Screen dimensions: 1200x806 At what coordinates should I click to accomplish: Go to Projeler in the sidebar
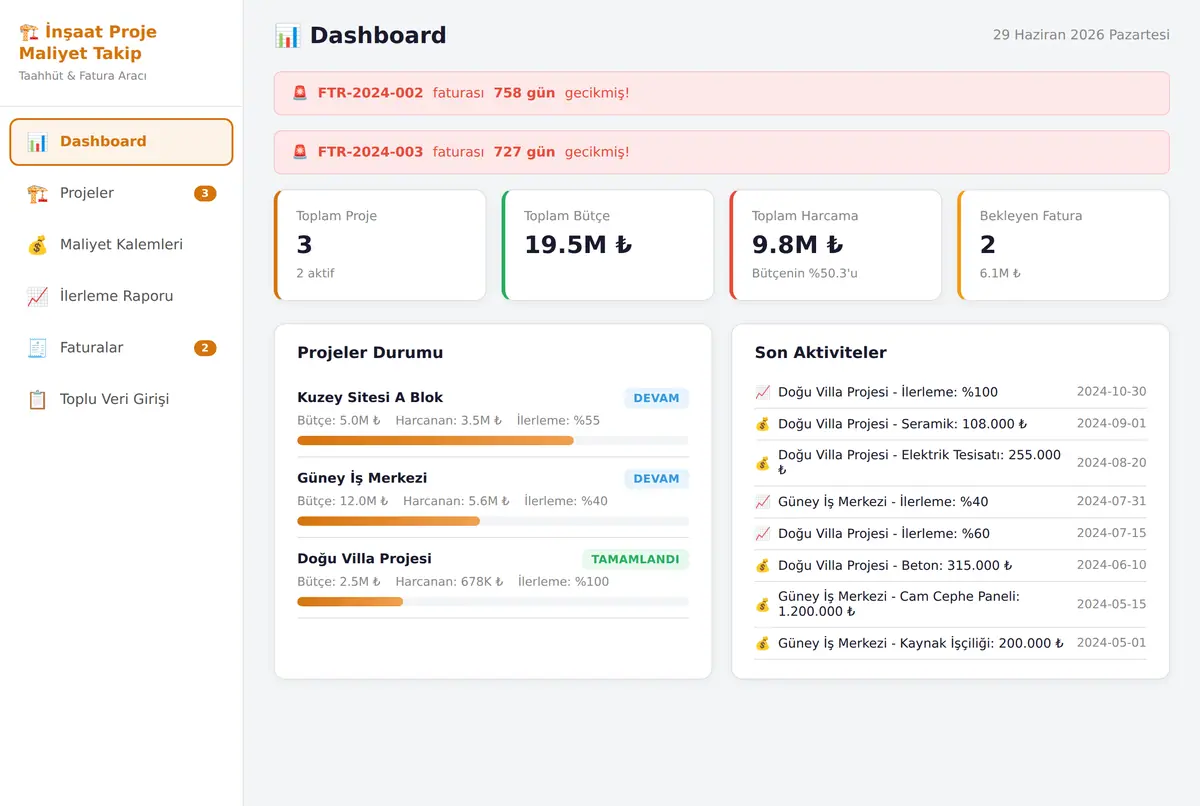(121, 193)
